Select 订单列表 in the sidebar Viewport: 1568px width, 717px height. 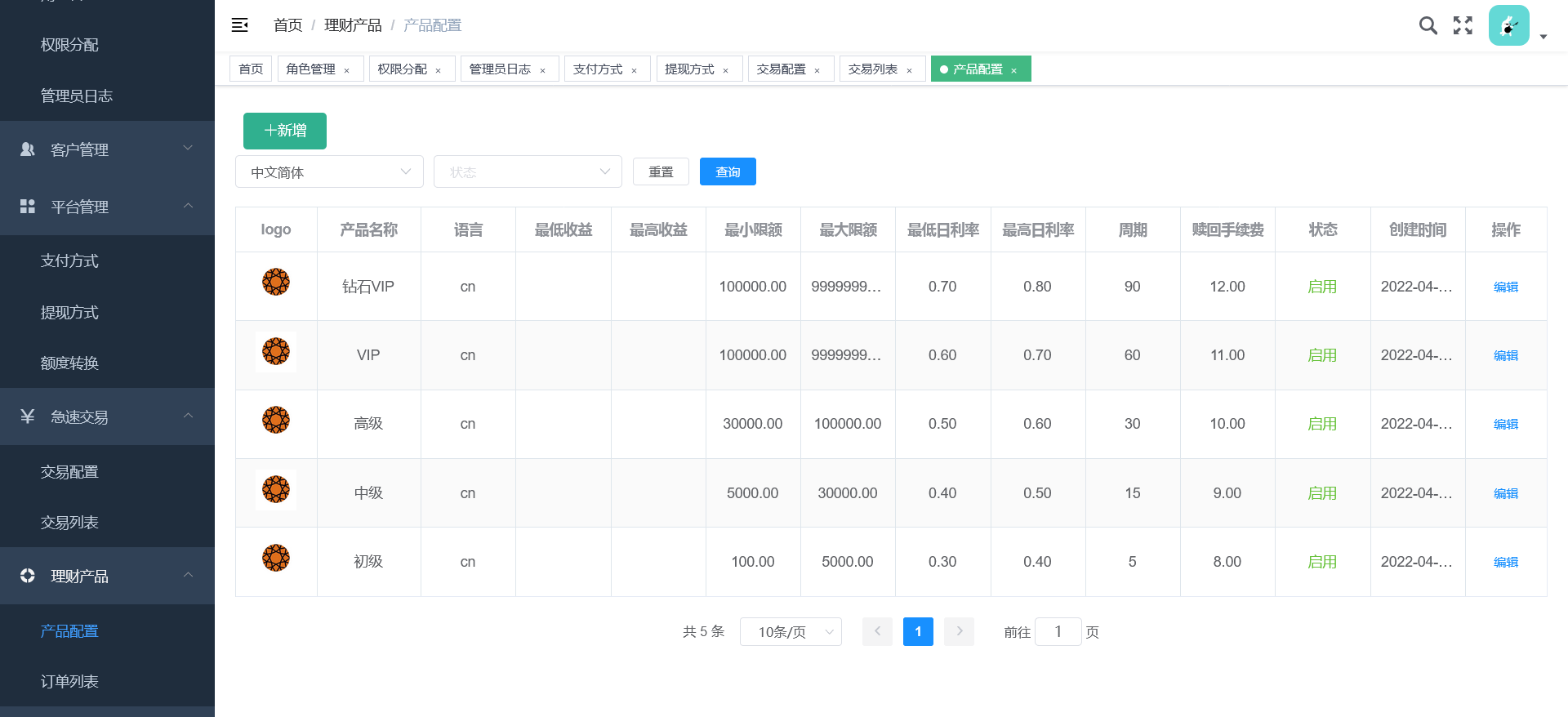click(x=69, y=682)
